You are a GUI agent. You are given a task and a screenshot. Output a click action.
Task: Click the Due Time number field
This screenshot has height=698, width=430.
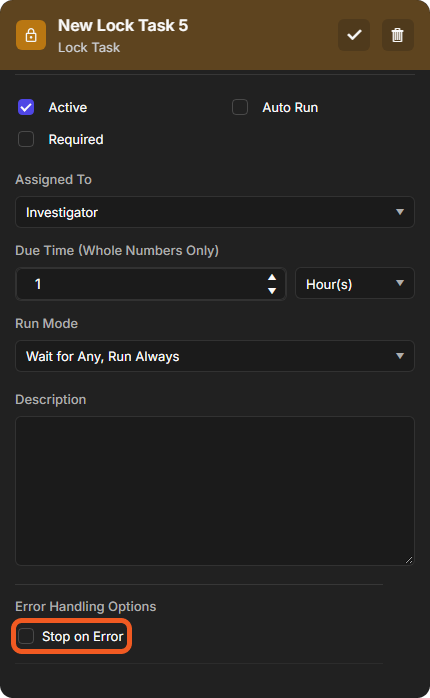pos(151,284)
